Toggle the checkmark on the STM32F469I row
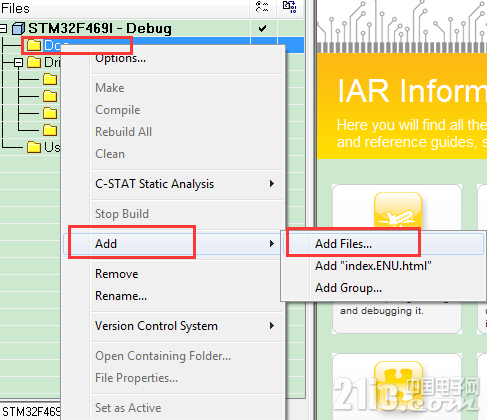This screenshot has height=420, width=487. click(x=263, y=28)
